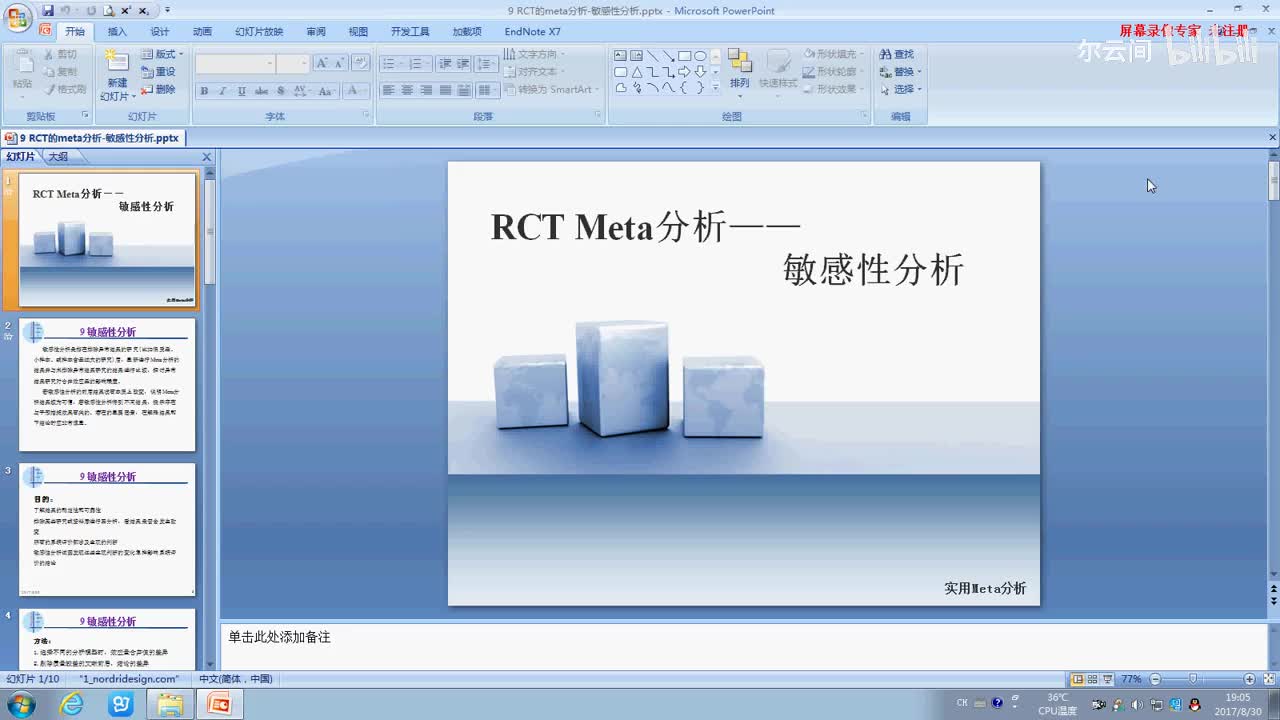Click the Increase Indent icon
The height and width of the screenshot is (720, 1280).
coord(464,64)
